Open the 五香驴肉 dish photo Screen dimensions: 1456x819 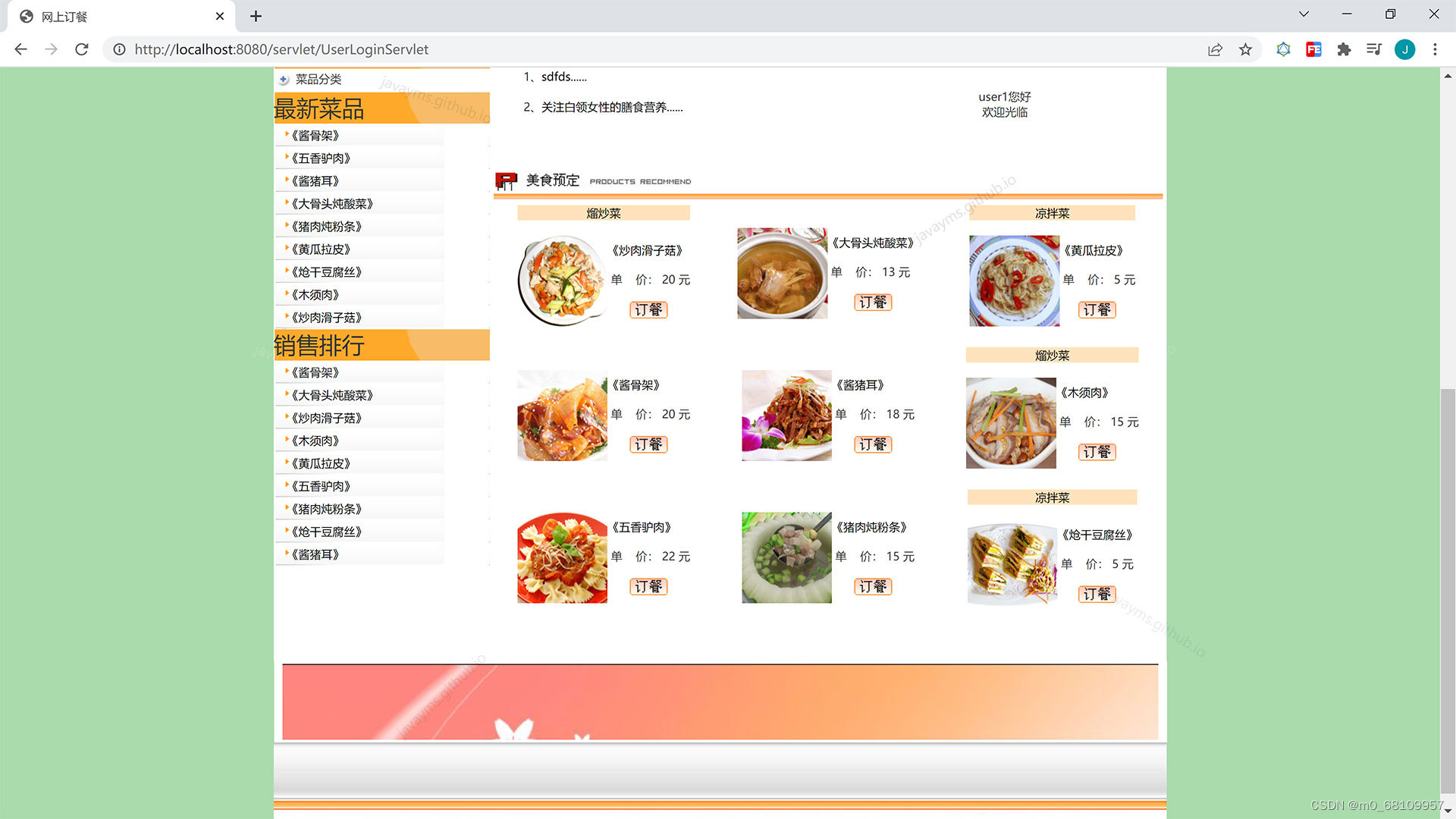click(x=562, y=557)
